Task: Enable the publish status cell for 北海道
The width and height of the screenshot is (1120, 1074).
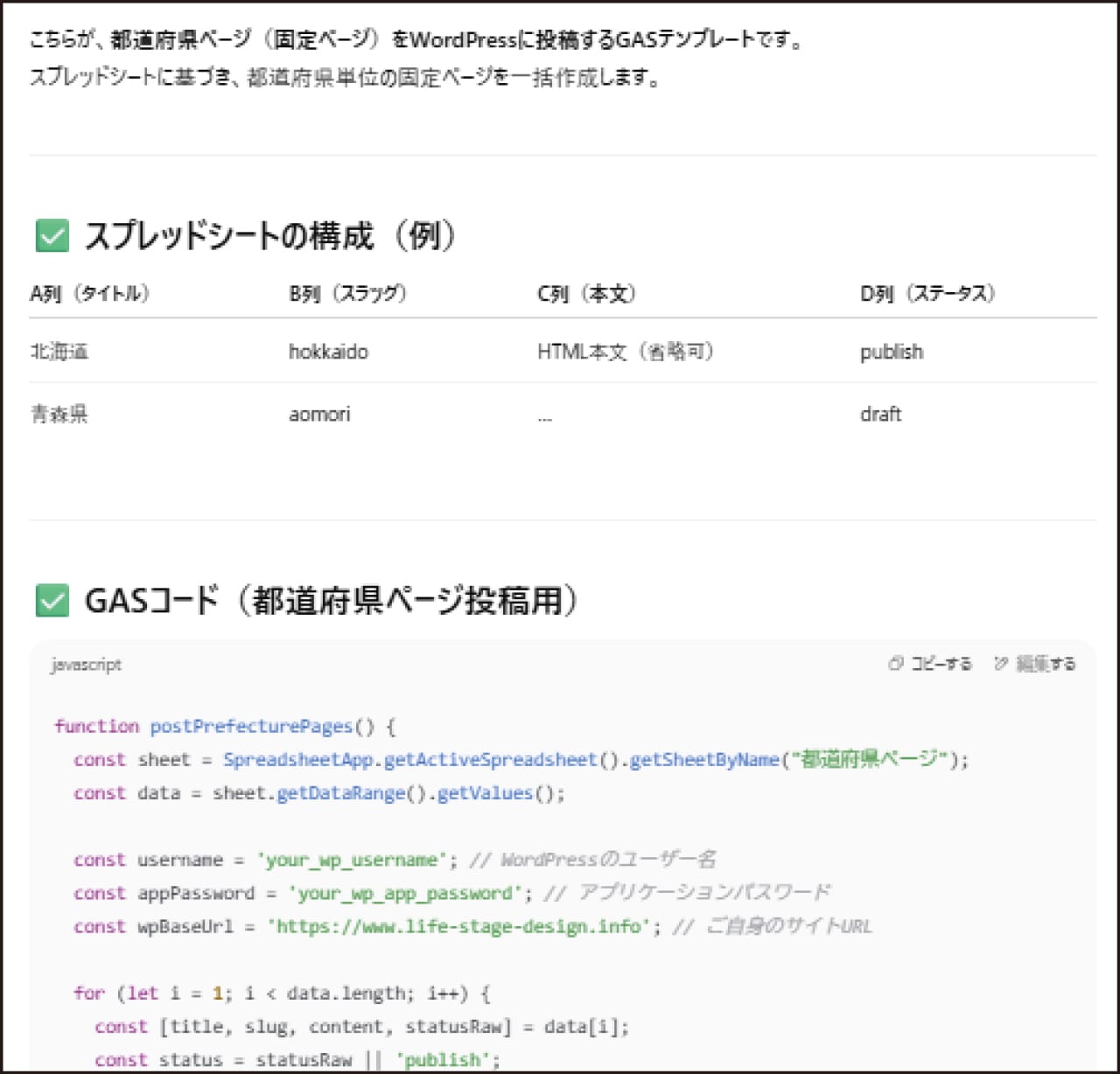Action: coord(891,352)
